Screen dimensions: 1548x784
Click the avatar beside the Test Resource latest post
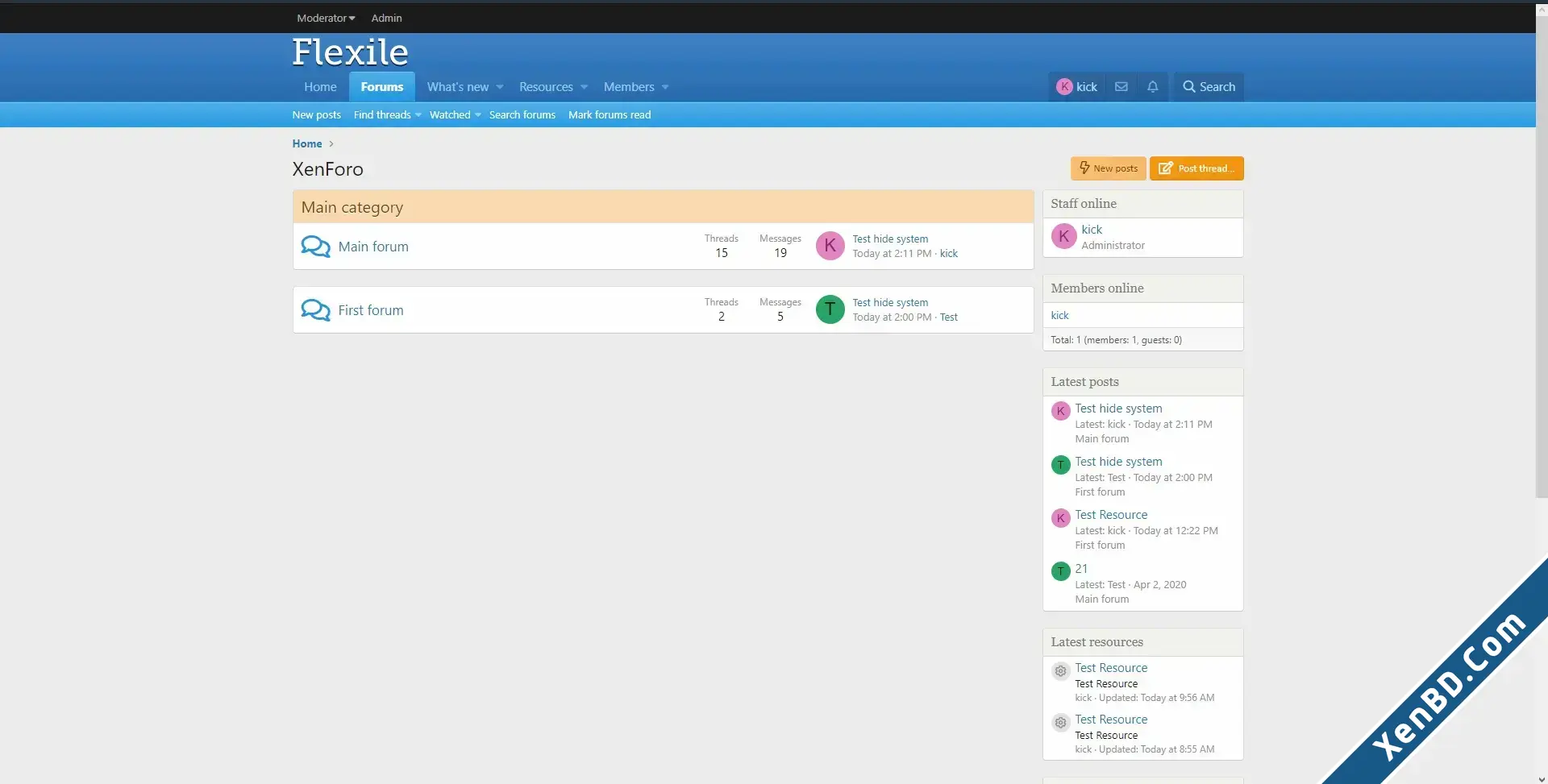pos(1060,517)
